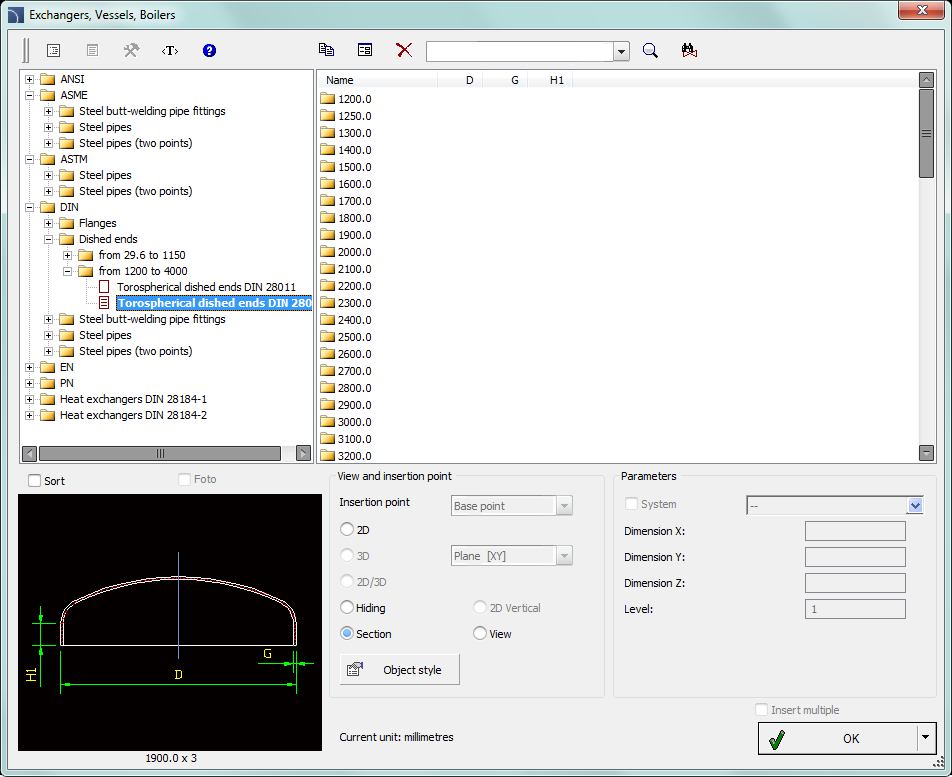
Task: Toggle the Foto checkbox
Action: [185, 480]
